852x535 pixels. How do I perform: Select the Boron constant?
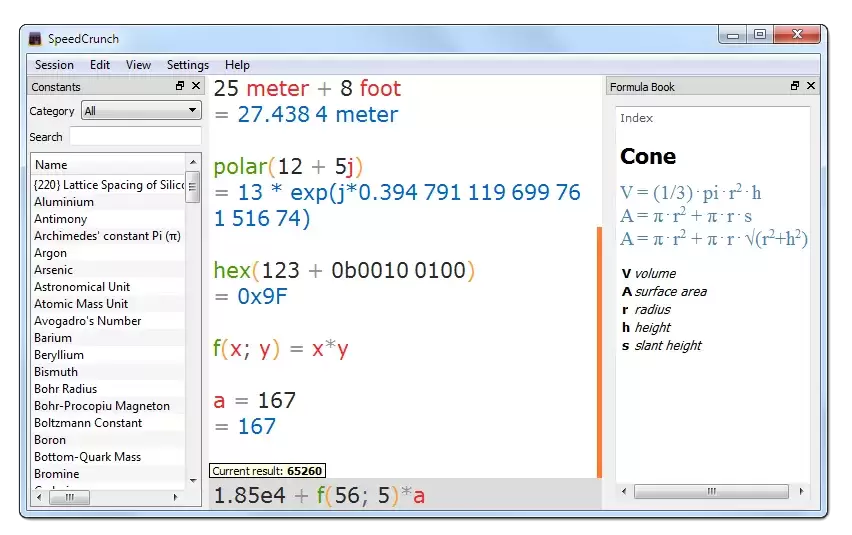(108, 440)
